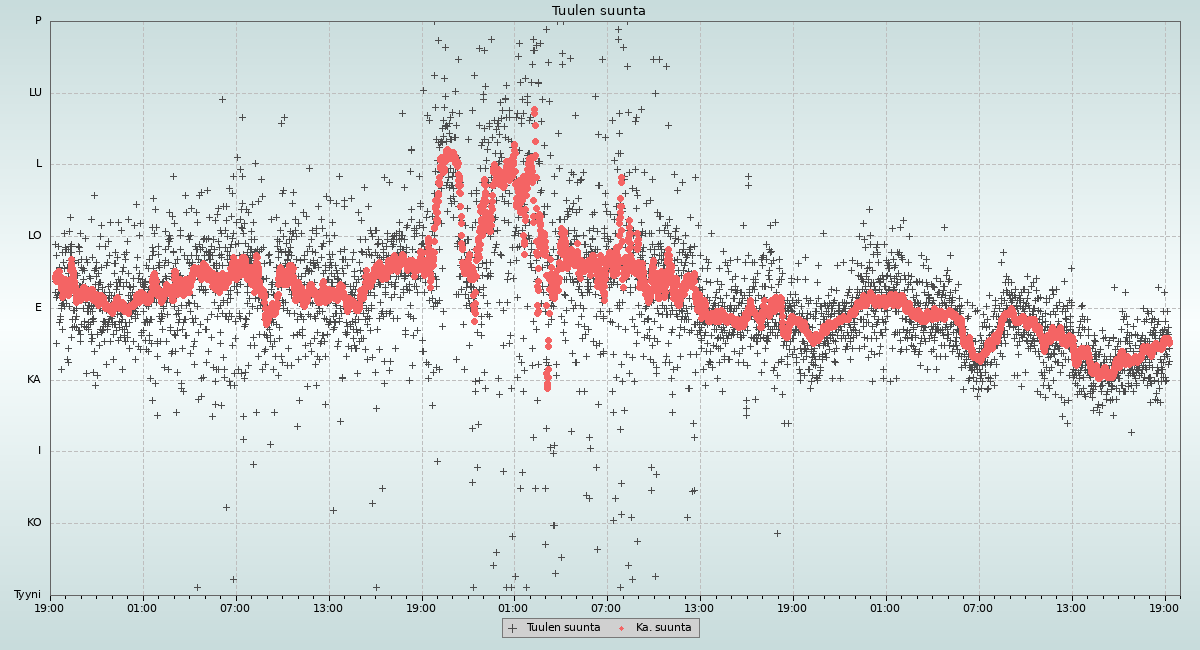The height and width of the screenshot is (650, 1200).
Task: Select the 'Tuulen suunta' legend label
Action: [563, 628]
